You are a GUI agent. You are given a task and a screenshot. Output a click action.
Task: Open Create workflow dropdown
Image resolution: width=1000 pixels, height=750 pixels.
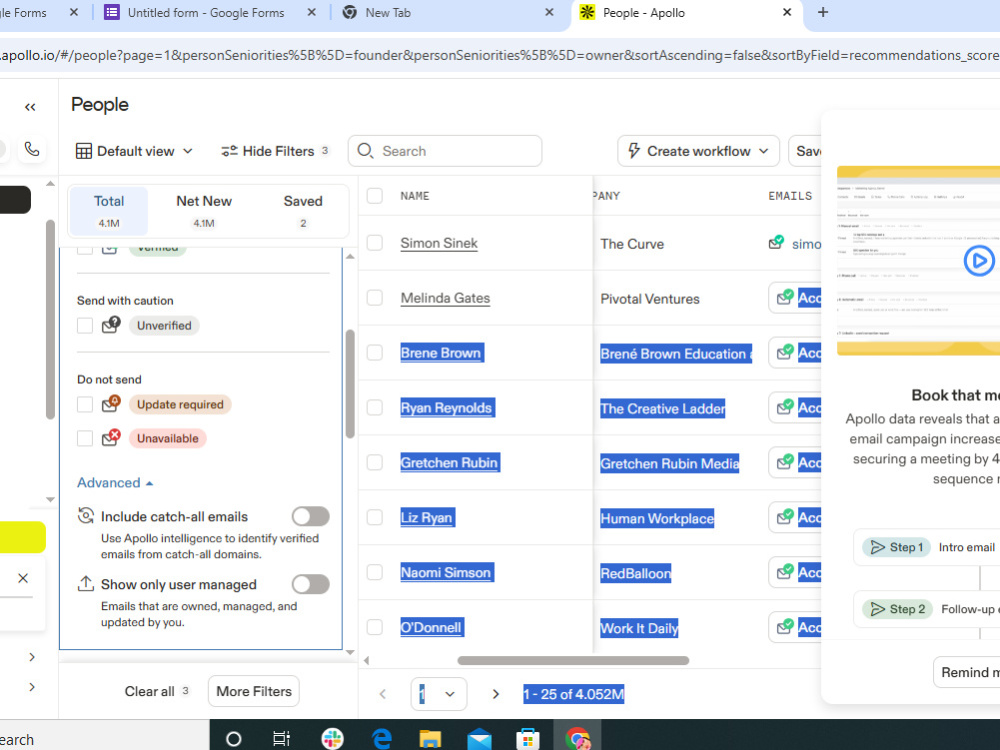click(698, 151)
